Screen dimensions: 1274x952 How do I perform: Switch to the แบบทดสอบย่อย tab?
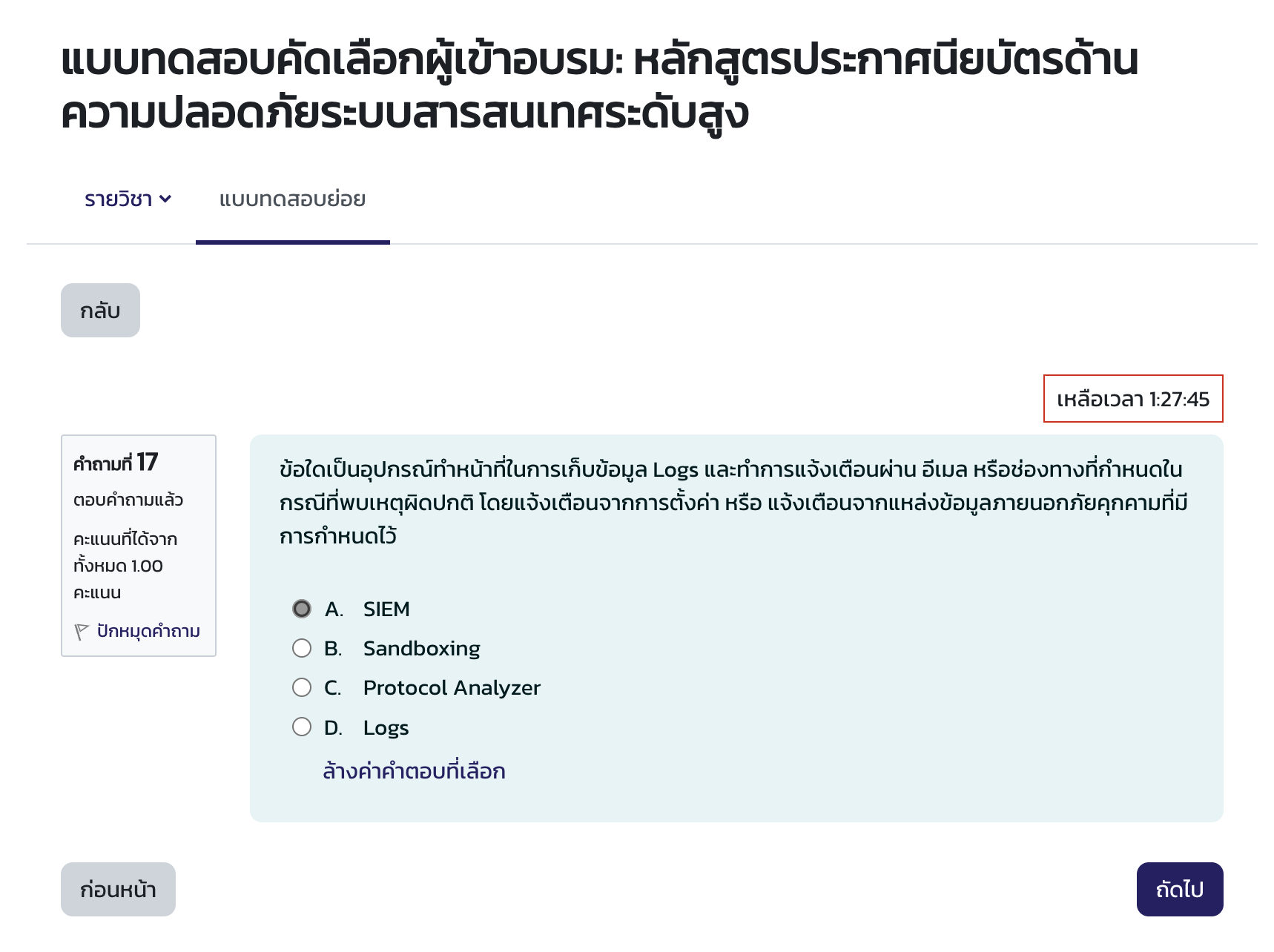(x=293, y=199)
